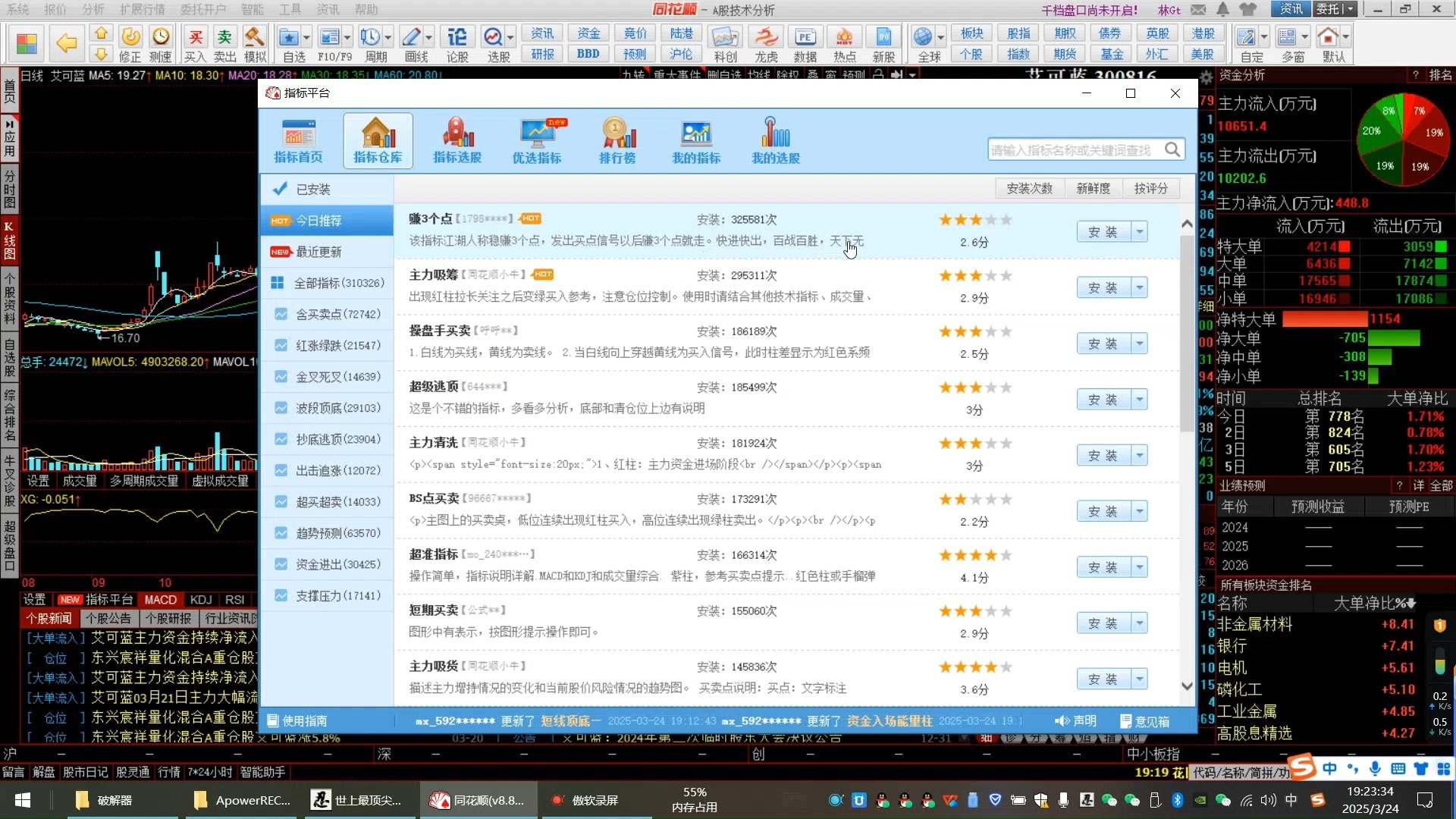Image resolution: width=1456 pixels, height=819 pixels.
Task: Open the 工具 menu
Action: click(289, 10)
